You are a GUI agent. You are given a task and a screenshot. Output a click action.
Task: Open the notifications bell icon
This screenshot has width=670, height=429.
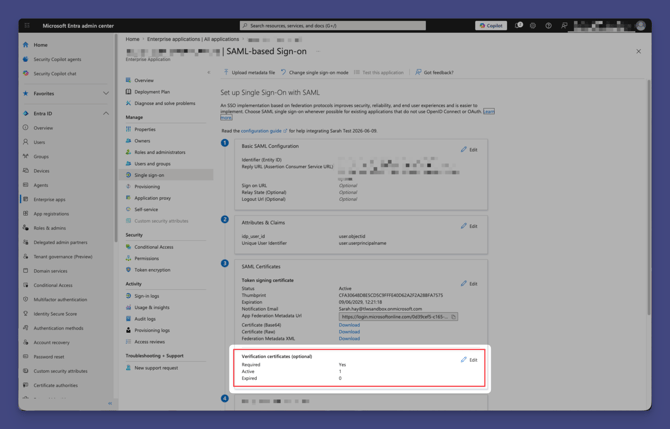point(518,26)
